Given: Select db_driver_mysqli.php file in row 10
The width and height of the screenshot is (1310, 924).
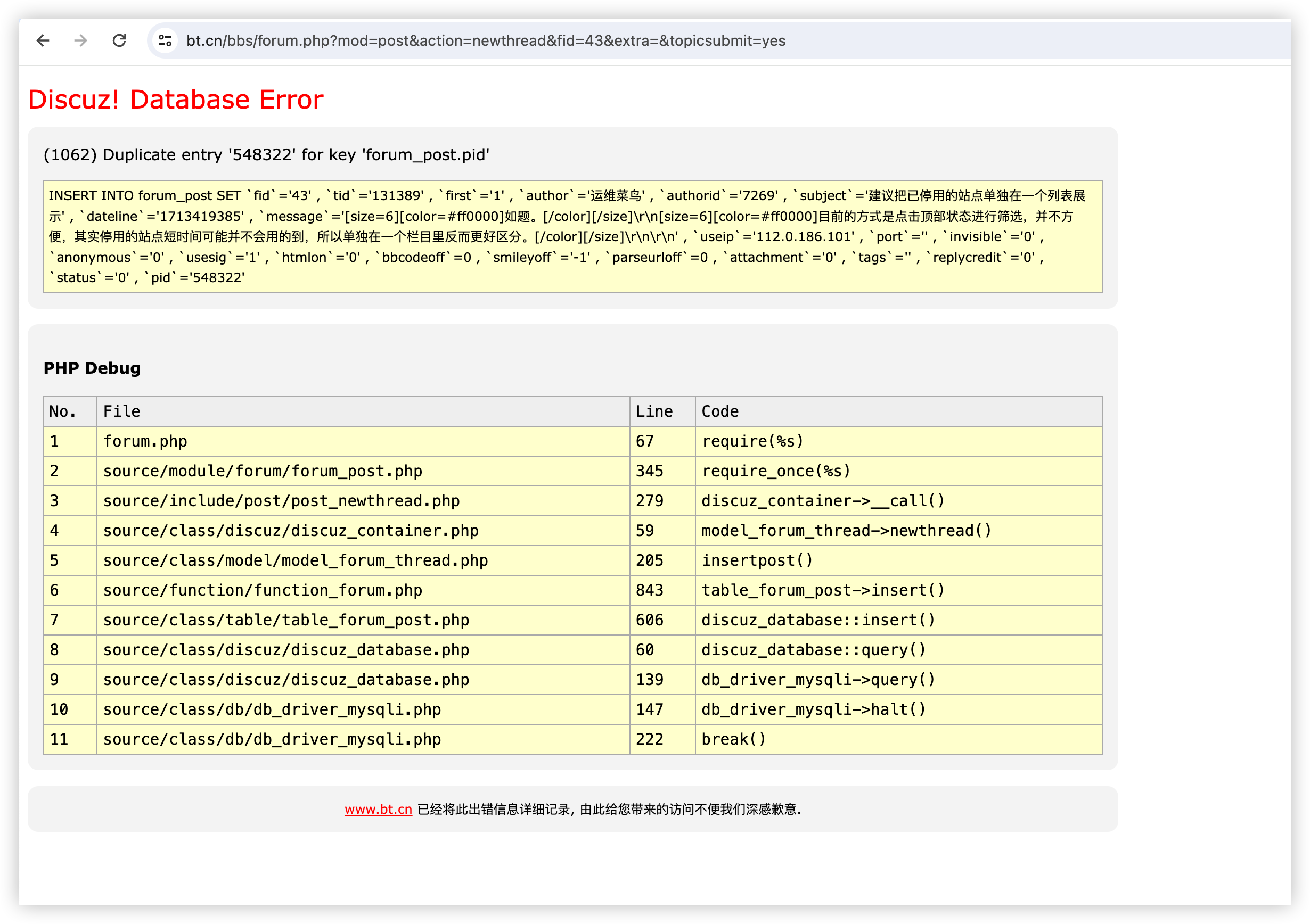Looking at the screenshot, I should (363, 709).
